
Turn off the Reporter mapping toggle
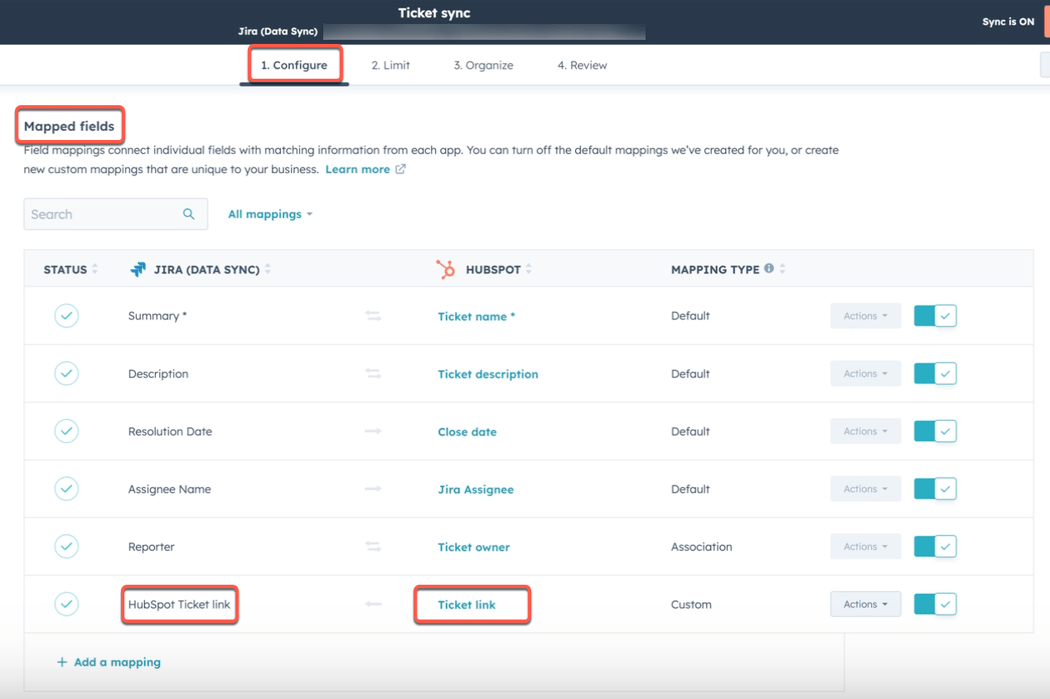coord(935,546)
